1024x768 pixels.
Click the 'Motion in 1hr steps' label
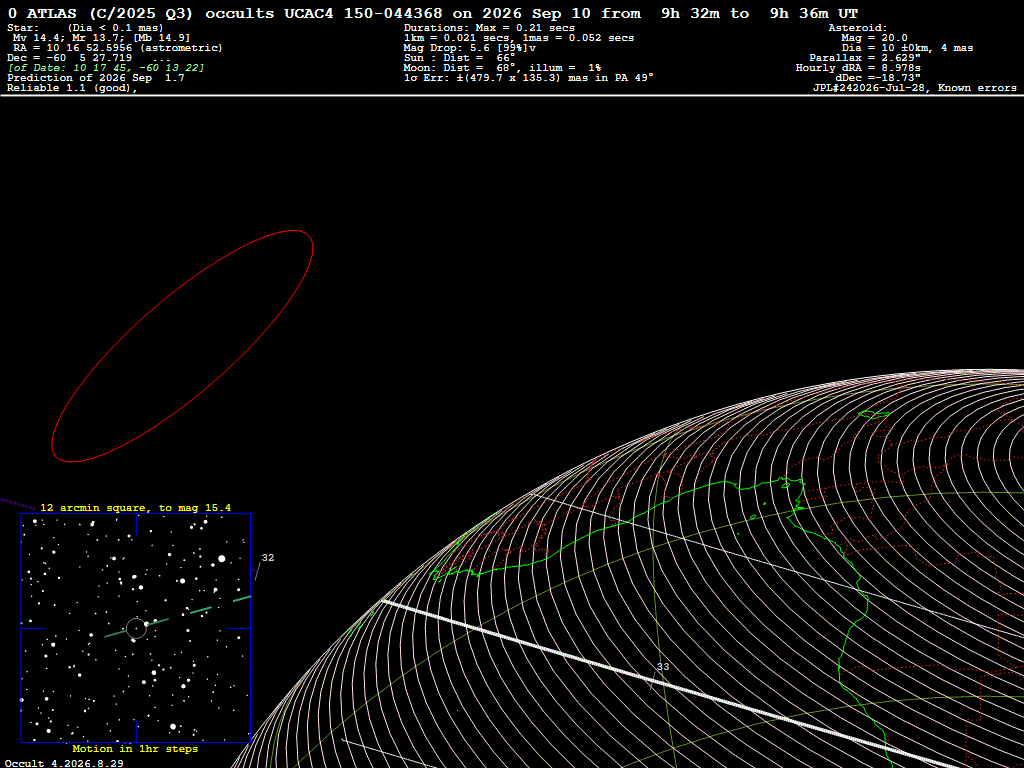(x=135, y=749)
